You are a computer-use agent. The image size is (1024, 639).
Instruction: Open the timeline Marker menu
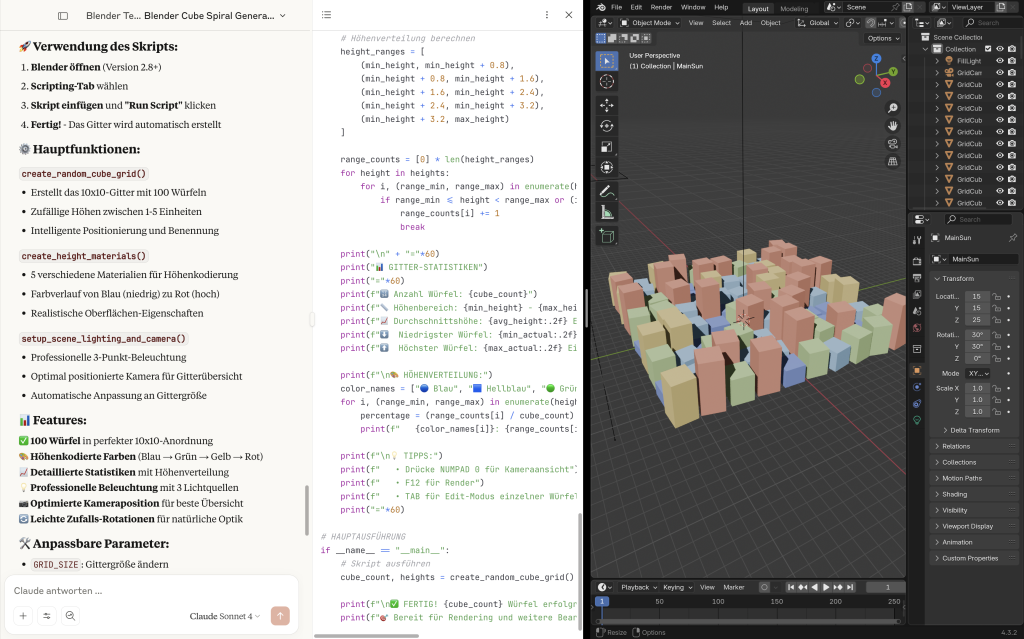[733, 587]
